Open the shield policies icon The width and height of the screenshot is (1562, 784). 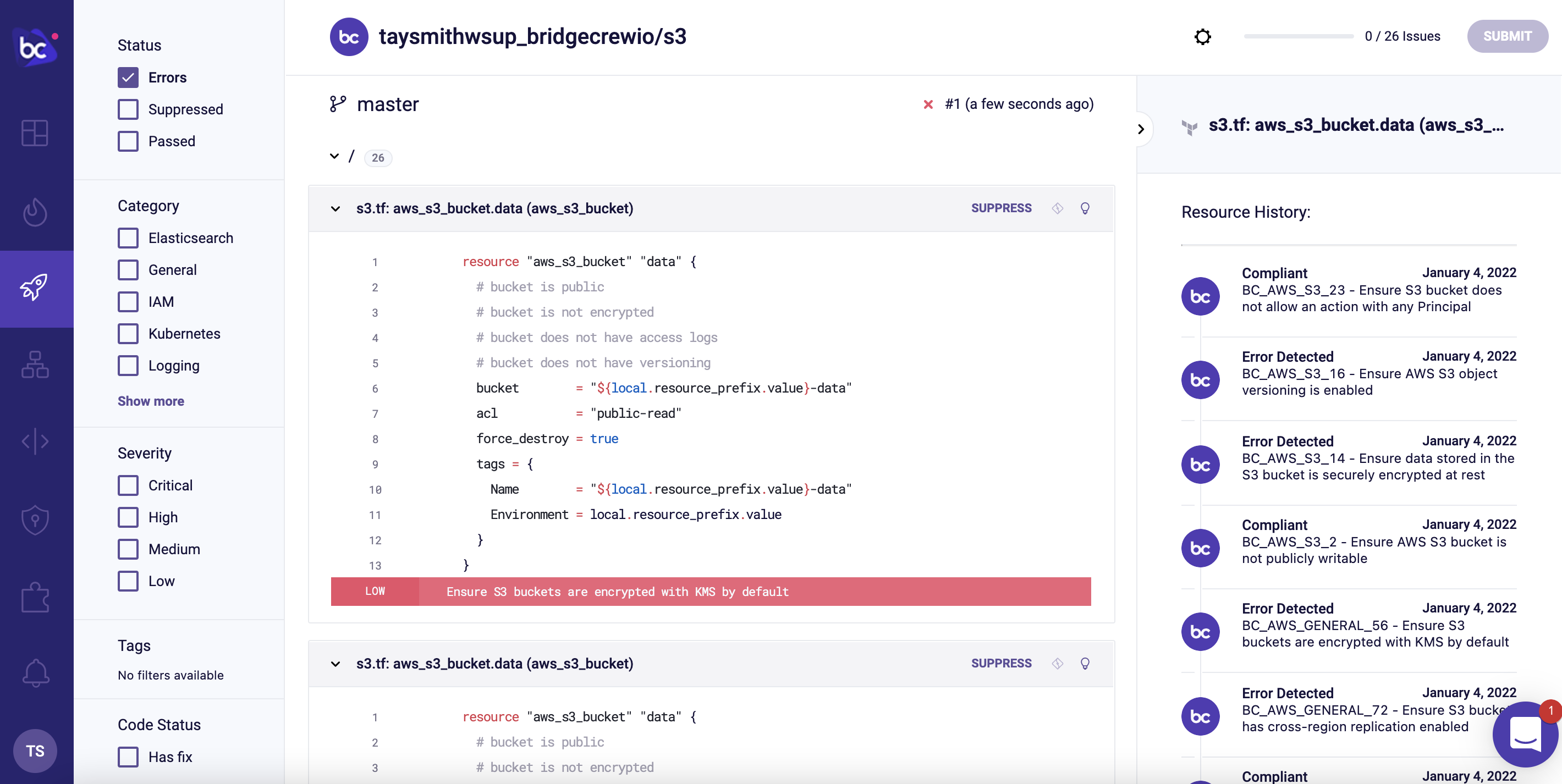pyautogui.click(x=35, y=520)
